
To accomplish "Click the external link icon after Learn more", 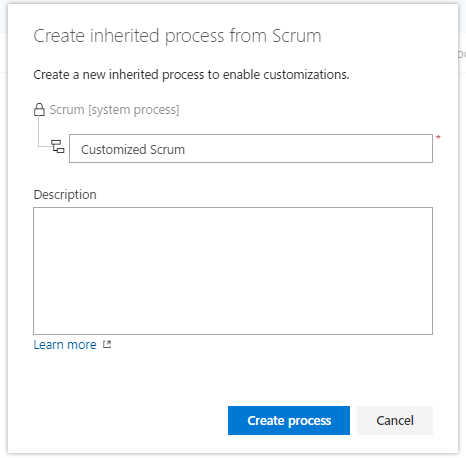I will point(107,344).
